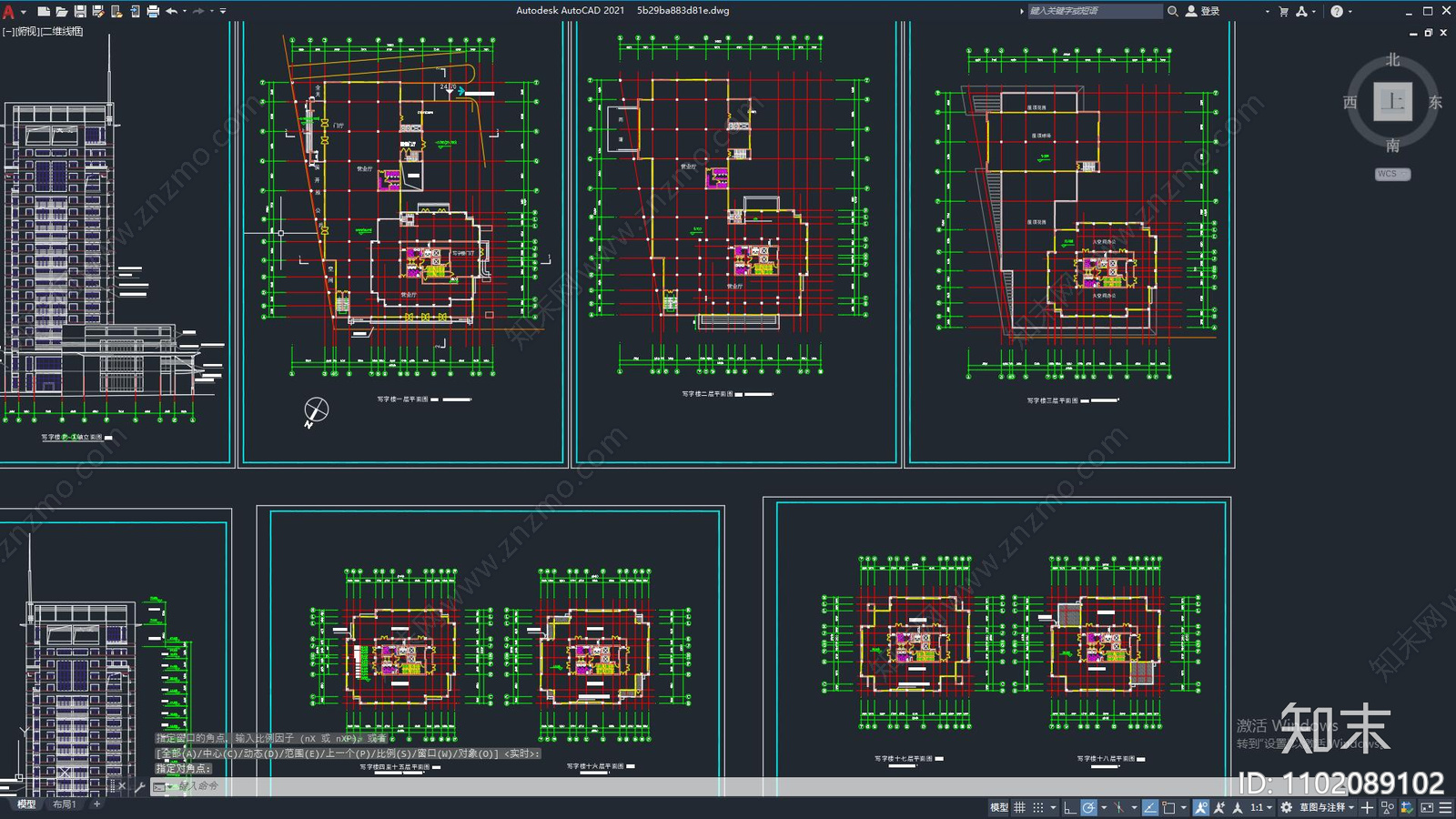The height and width of the screenshot is (819, 1456).
Task: Click the keyword search input field
Action: coord(1095,11)
